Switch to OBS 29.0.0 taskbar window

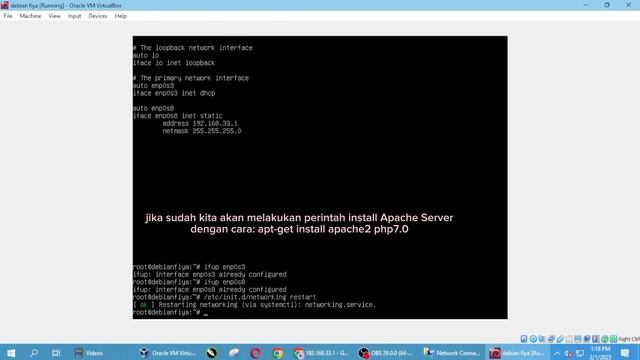(x=386, y=353)
